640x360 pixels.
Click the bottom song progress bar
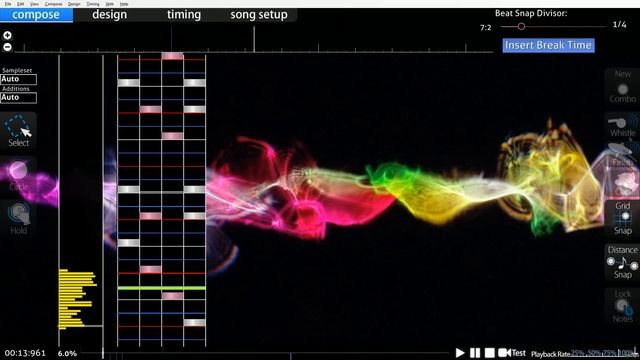[265, 353]
